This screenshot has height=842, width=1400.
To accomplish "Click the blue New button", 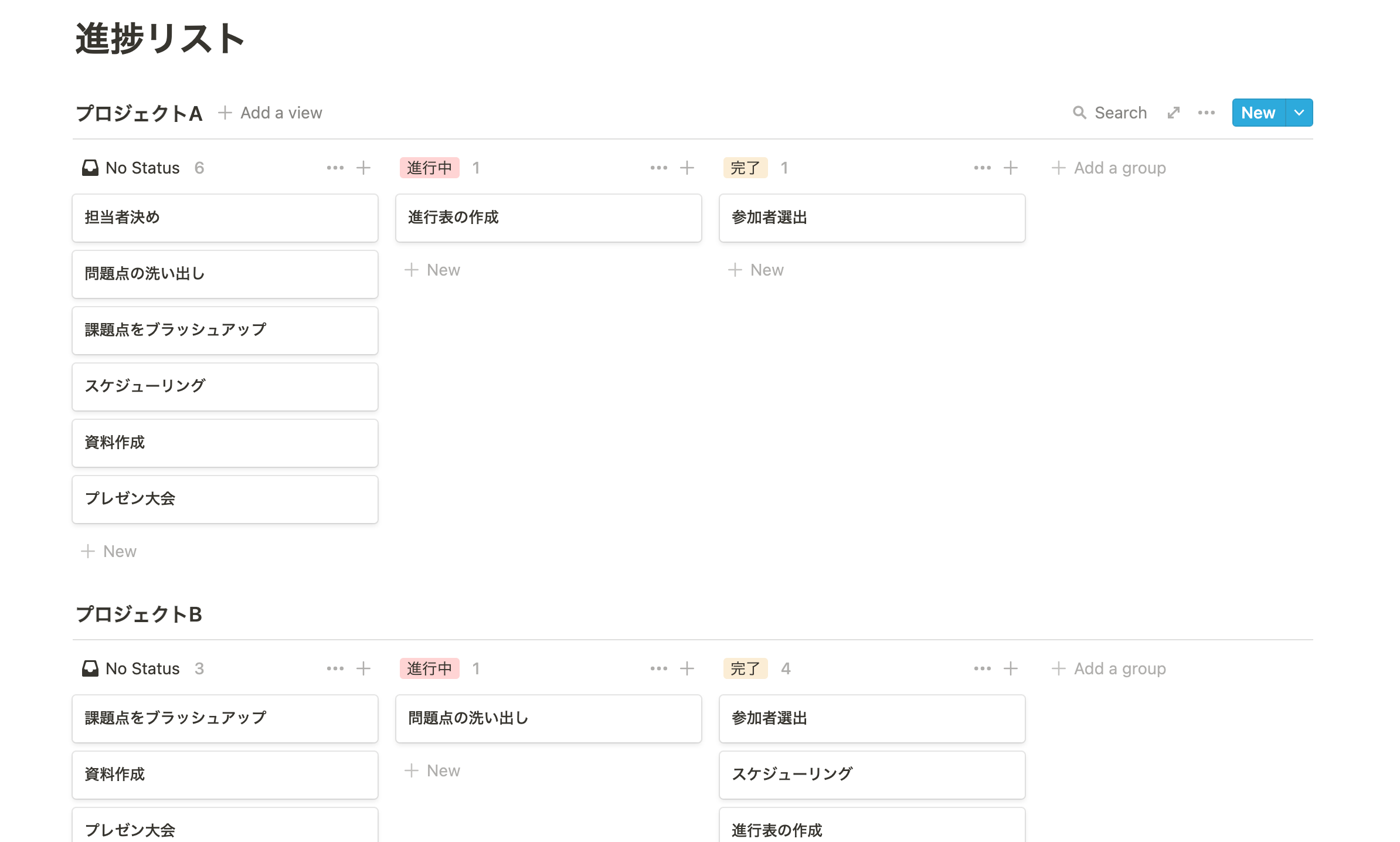I will 1258,113.
